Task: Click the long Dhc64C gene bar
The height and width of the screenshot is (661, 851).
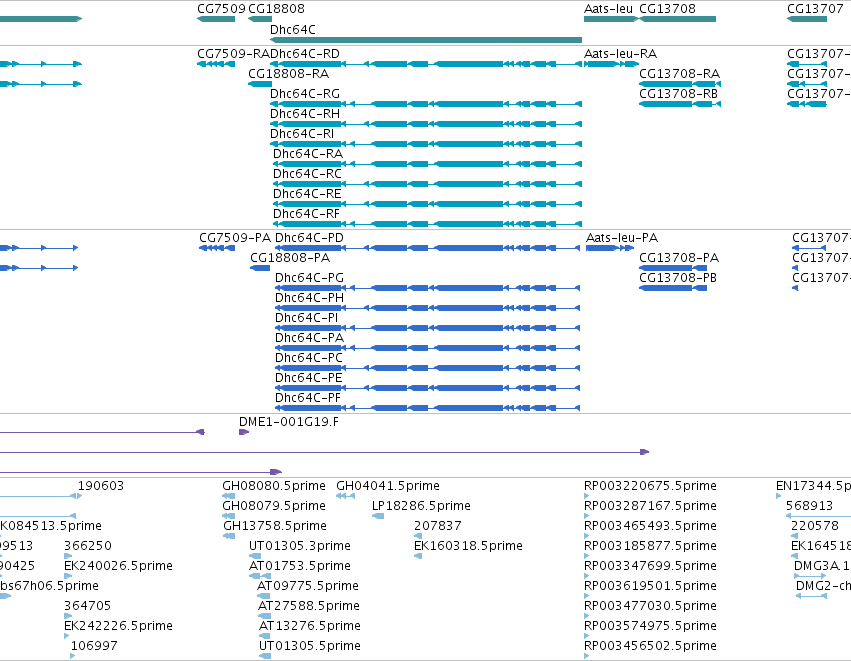Action: click(x=426, y=40)
